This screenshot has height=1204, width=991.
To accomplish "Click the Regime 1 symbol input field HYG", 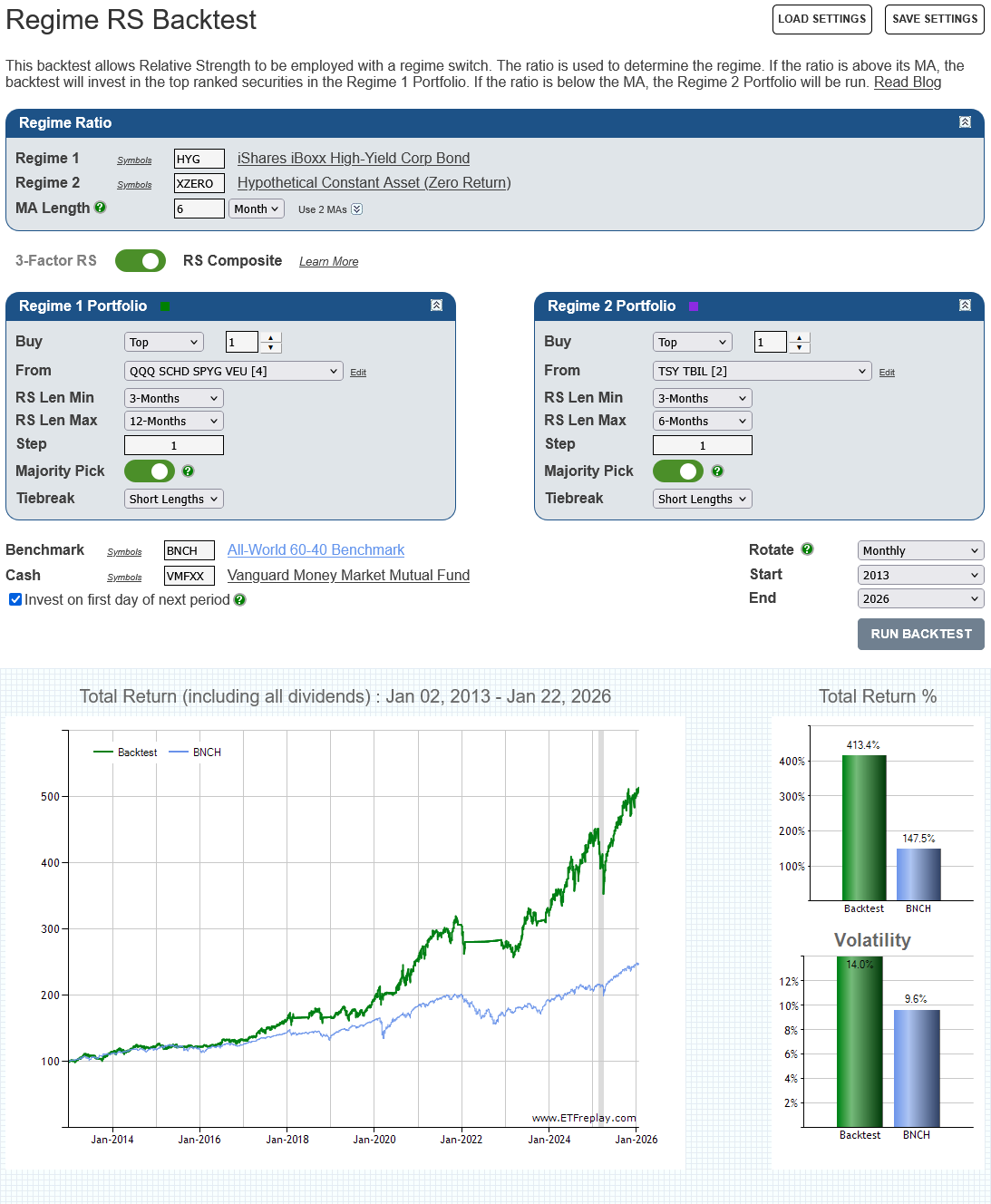I will point(199,159).
